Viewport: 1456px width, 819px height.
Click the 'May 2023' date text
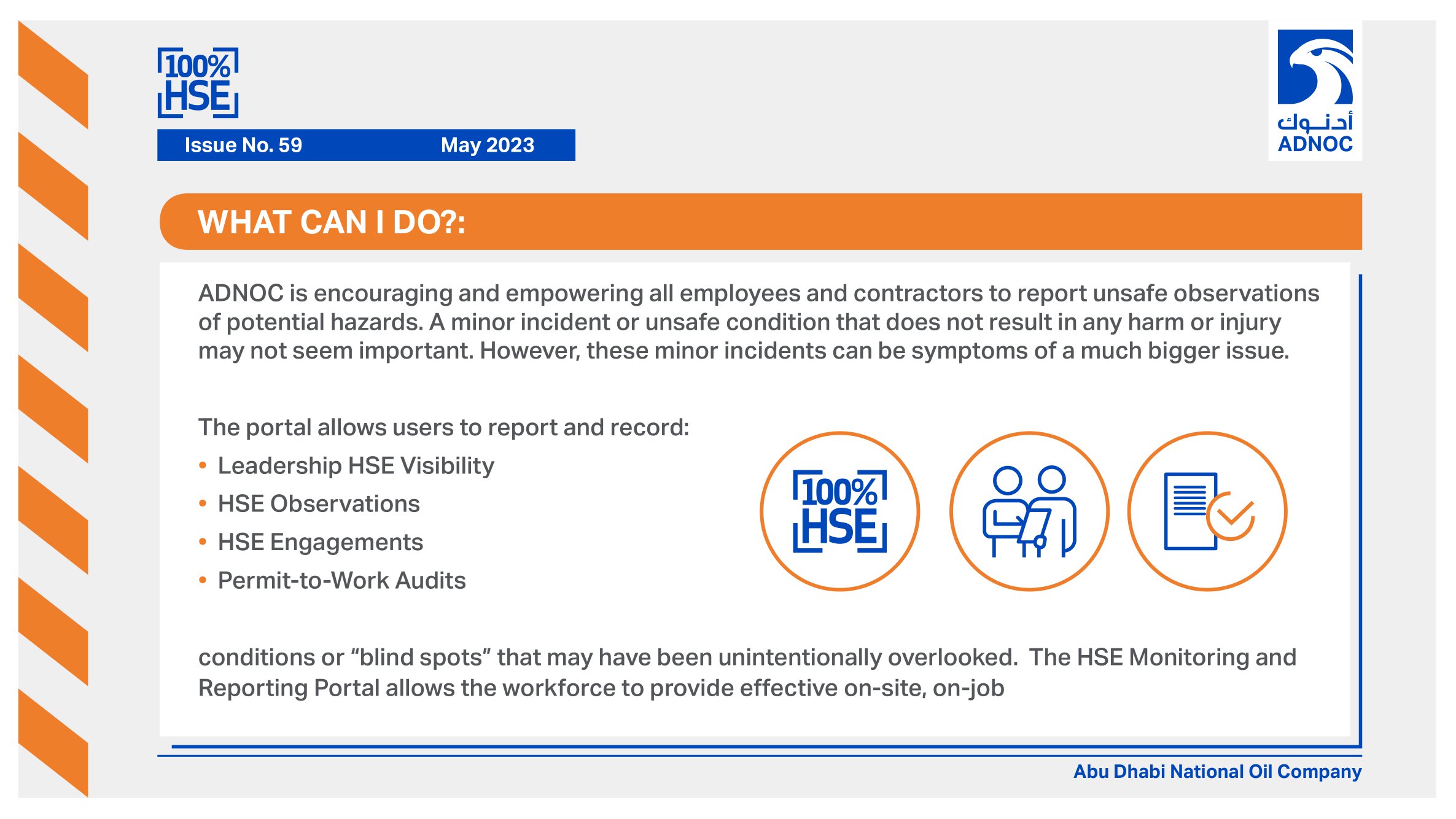tap(488, 145)
